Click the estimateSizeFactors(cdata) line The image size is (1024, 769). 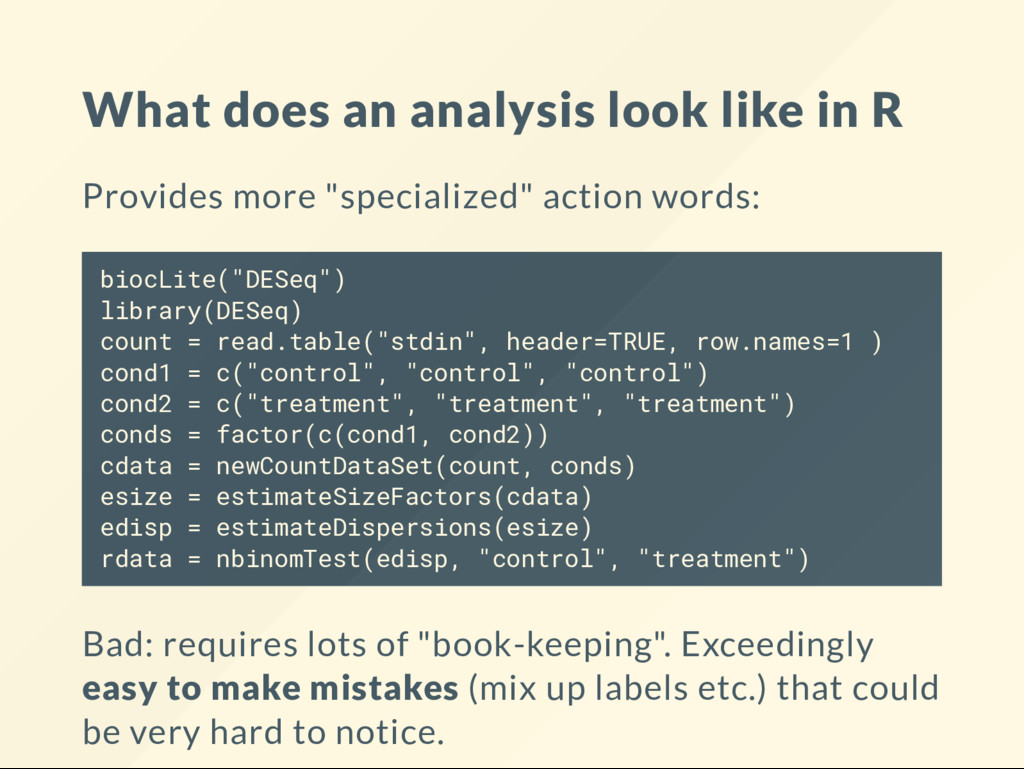[346, 497]
